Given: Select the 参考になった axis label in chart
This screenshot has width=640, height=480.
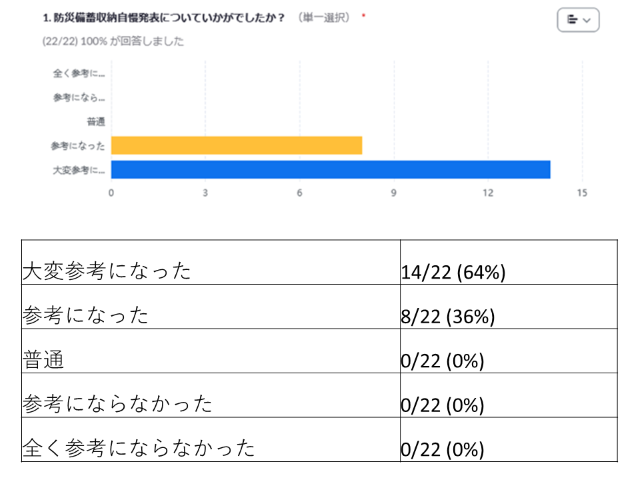Looking at the screenshot, I should [80, 145].
